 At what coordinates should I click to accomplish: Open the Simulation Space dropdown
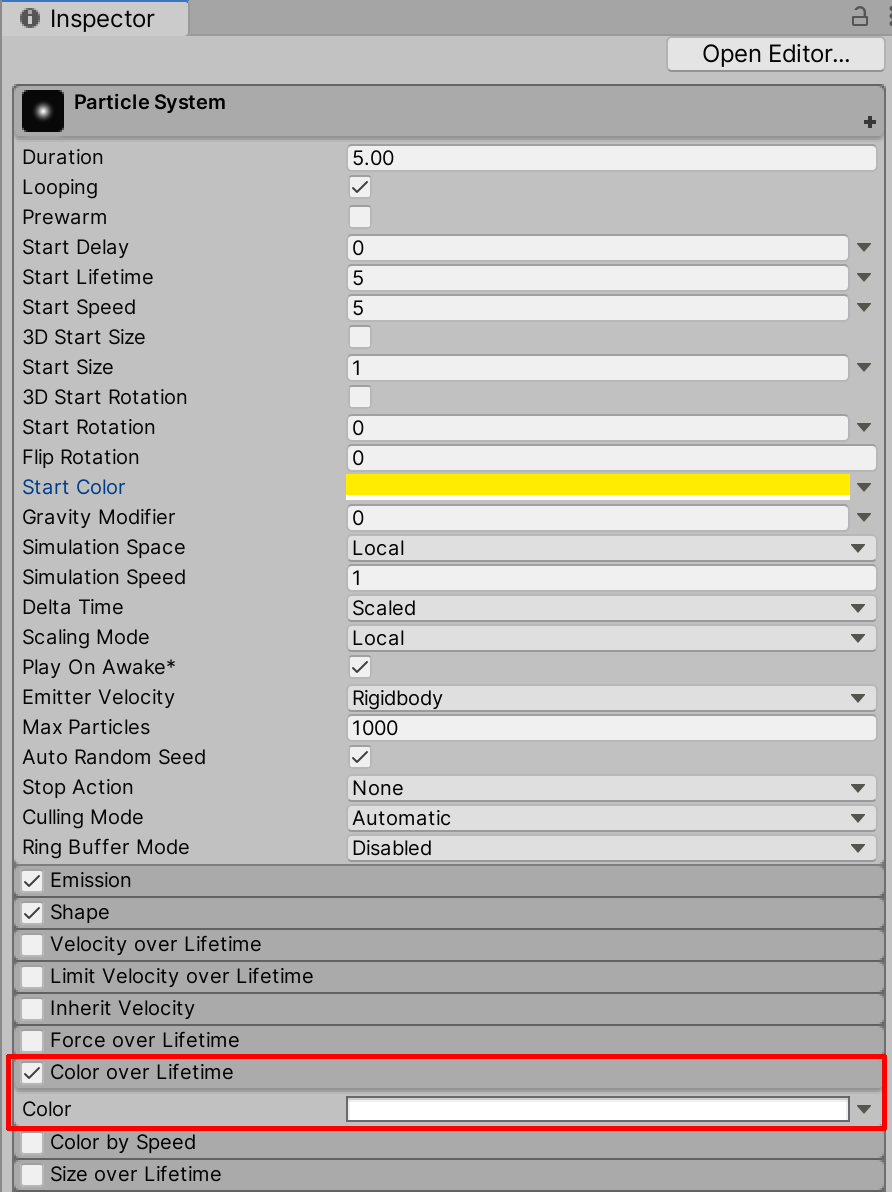(x=610, y=547)
